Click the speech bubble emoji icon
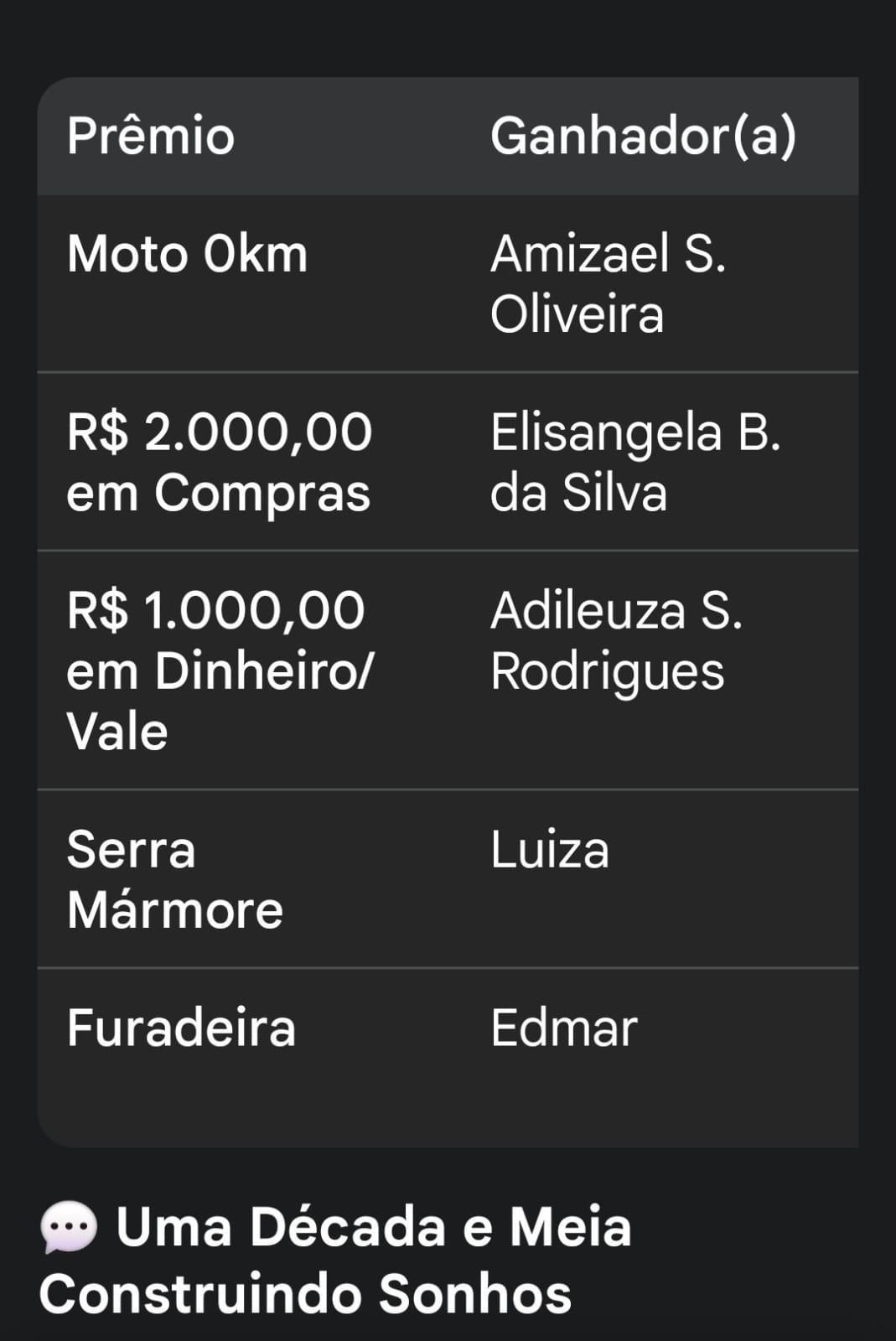 tap(69, 1229)
